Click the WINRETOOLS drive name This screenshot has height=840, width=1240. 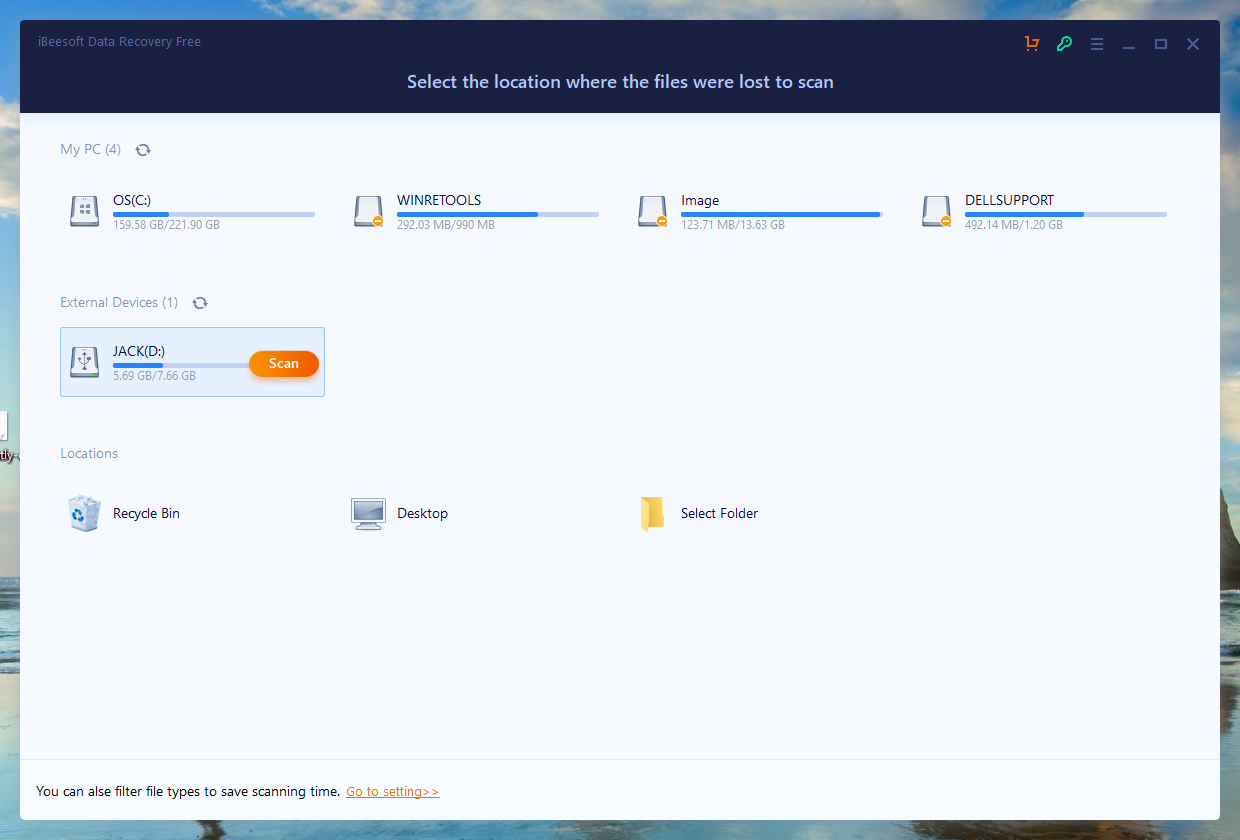coord(439,200)
